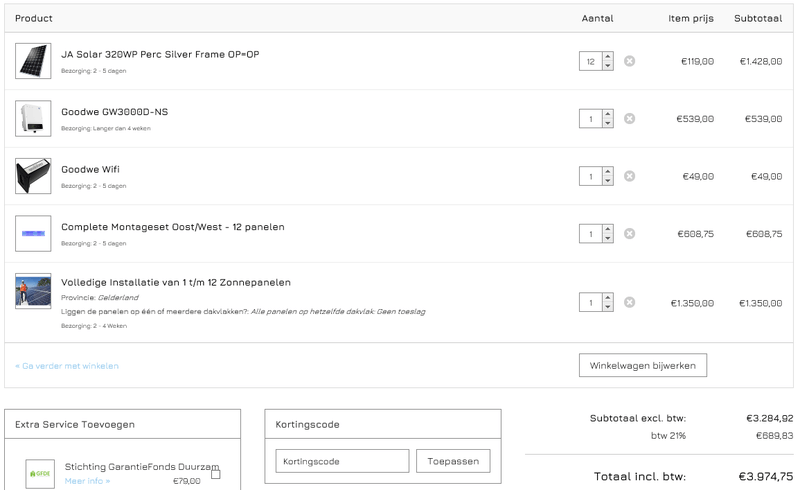Remove Goodwe GW3000D-NS from cart
This screenshot has width=800, height=490.
630,118
